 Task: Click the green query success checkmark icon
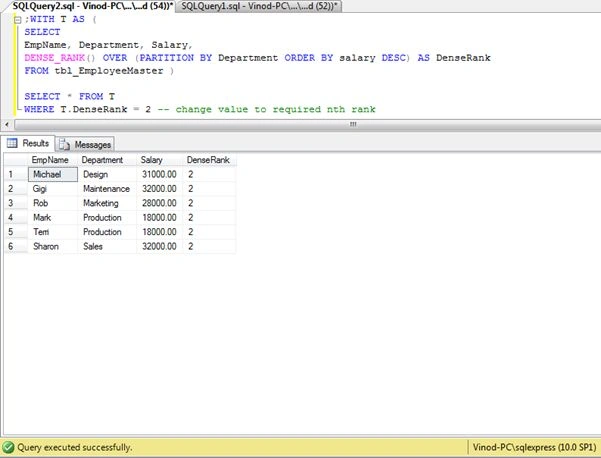pos(8,447)
